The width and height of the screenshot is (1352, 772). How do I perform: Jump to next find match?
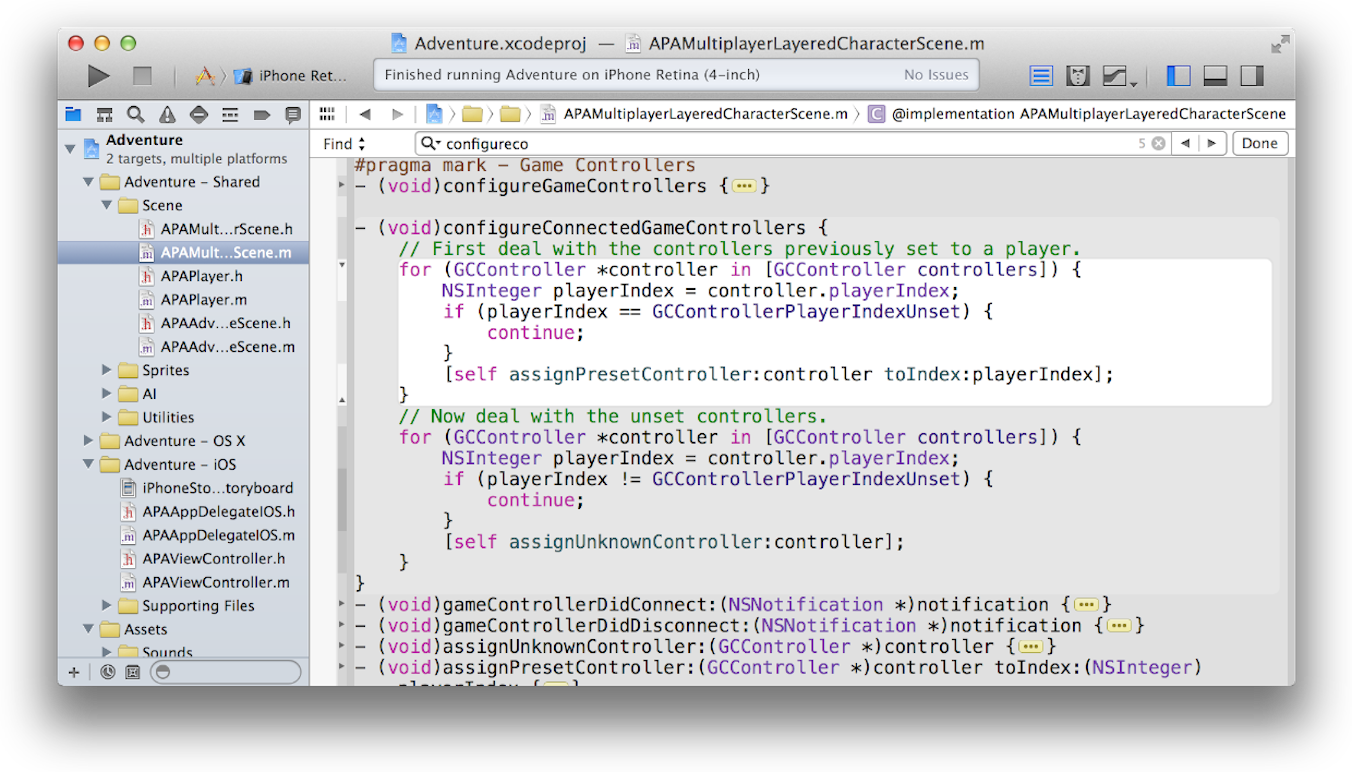pos(1212,144)
